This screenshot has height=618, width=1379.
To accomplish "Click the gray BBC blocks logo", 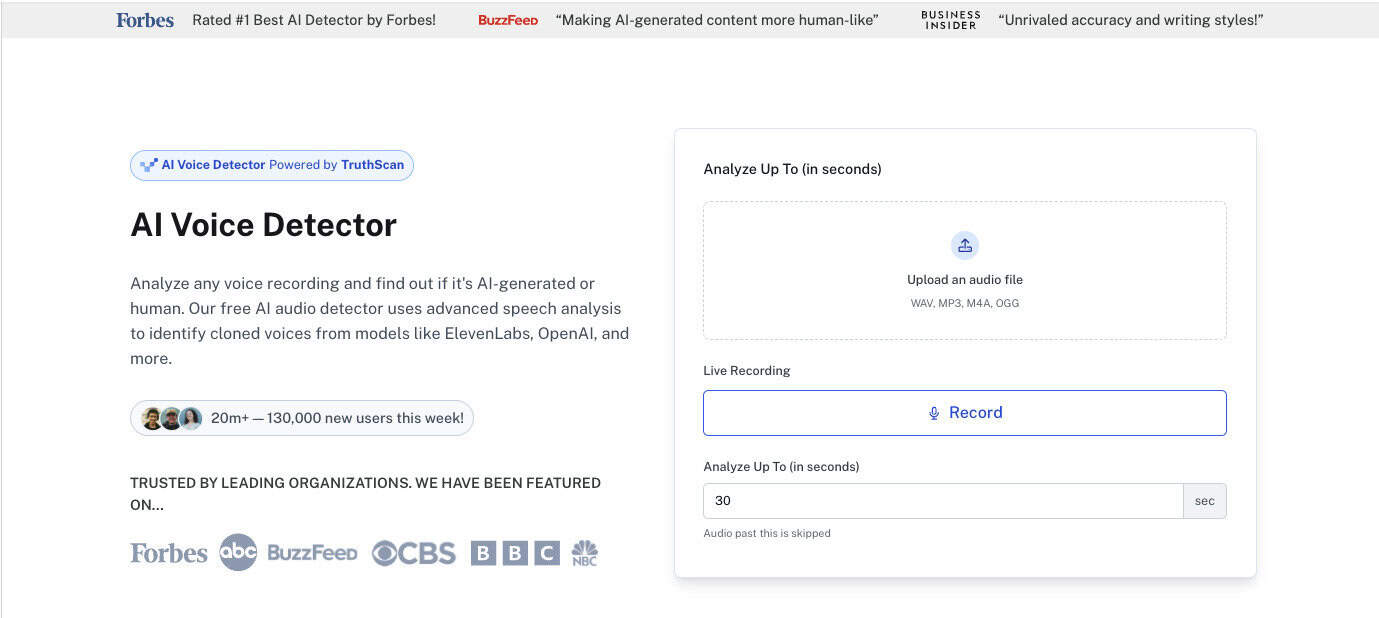I will coord(515,553).
